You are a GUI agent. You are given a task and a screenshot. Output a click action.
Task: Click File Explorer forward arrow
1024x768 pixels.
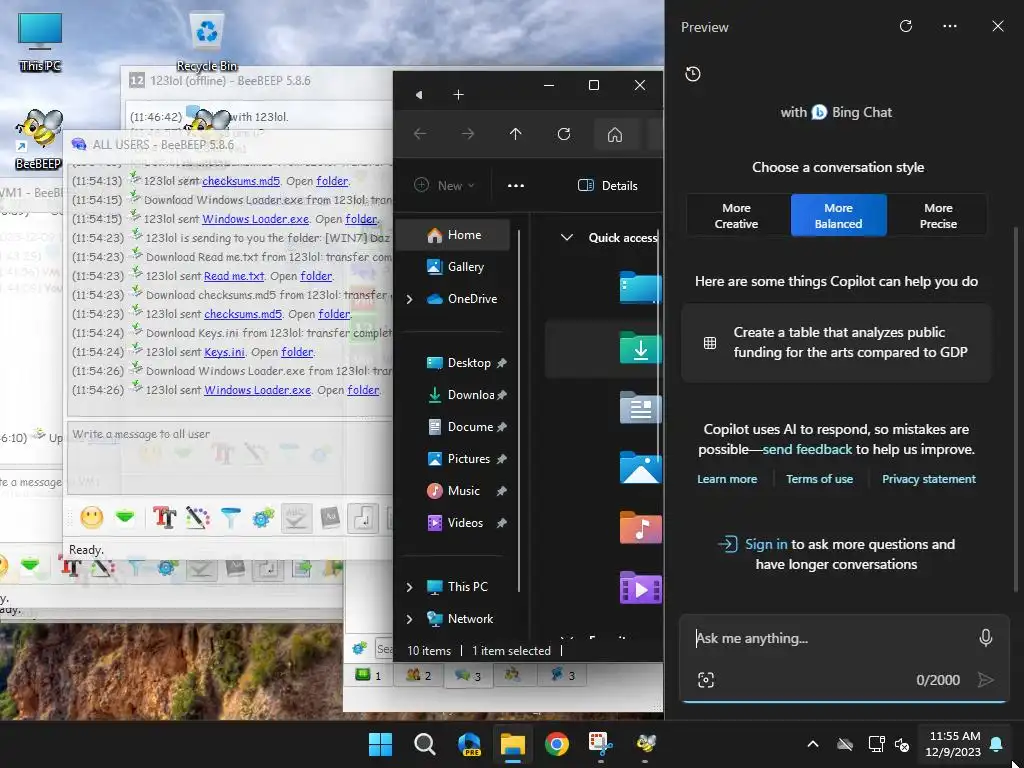pyautogui.click(x=468, y=134)
